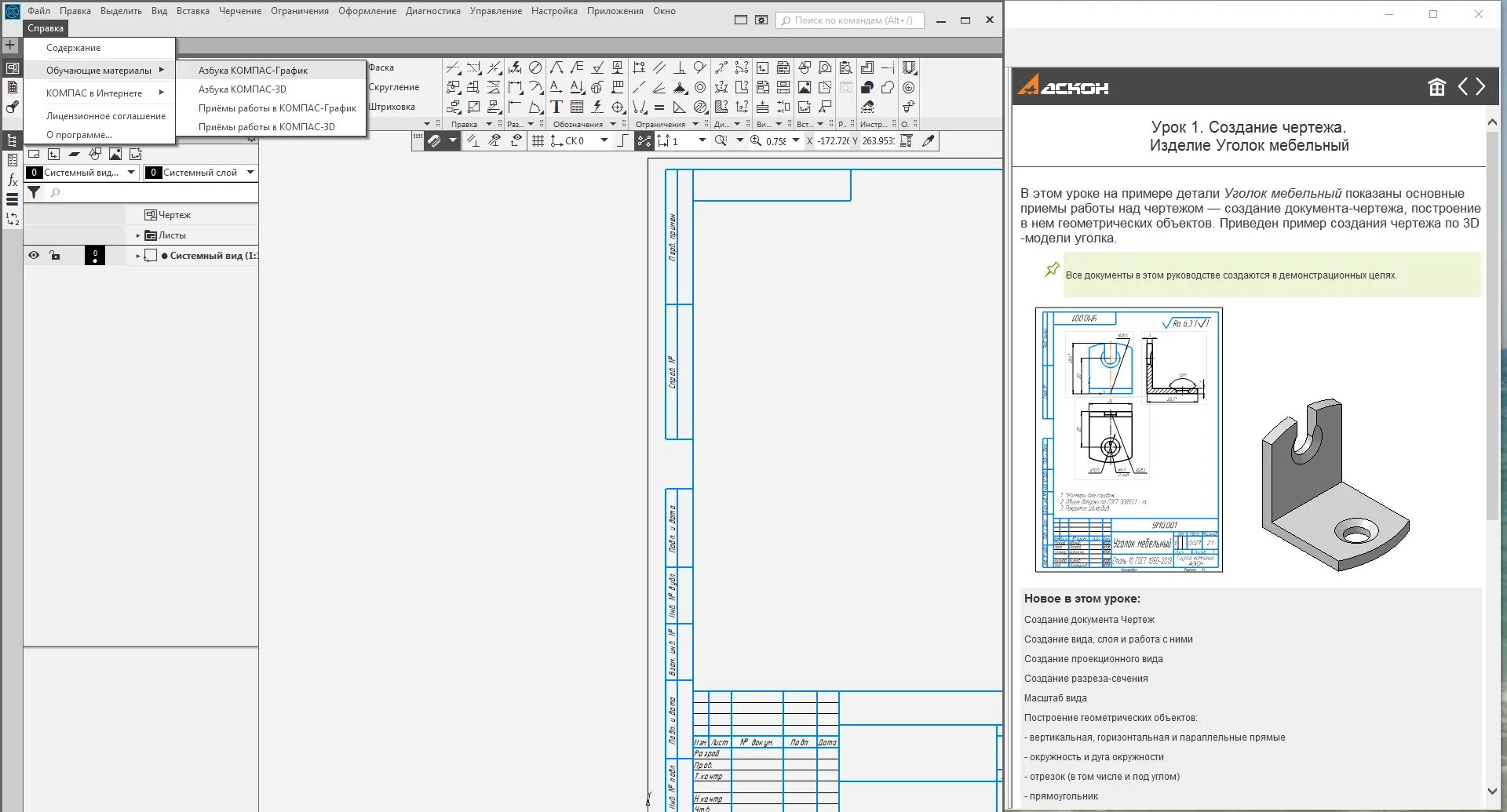Choose Лицензионное соглашение from Справка menu

(99, 115)
